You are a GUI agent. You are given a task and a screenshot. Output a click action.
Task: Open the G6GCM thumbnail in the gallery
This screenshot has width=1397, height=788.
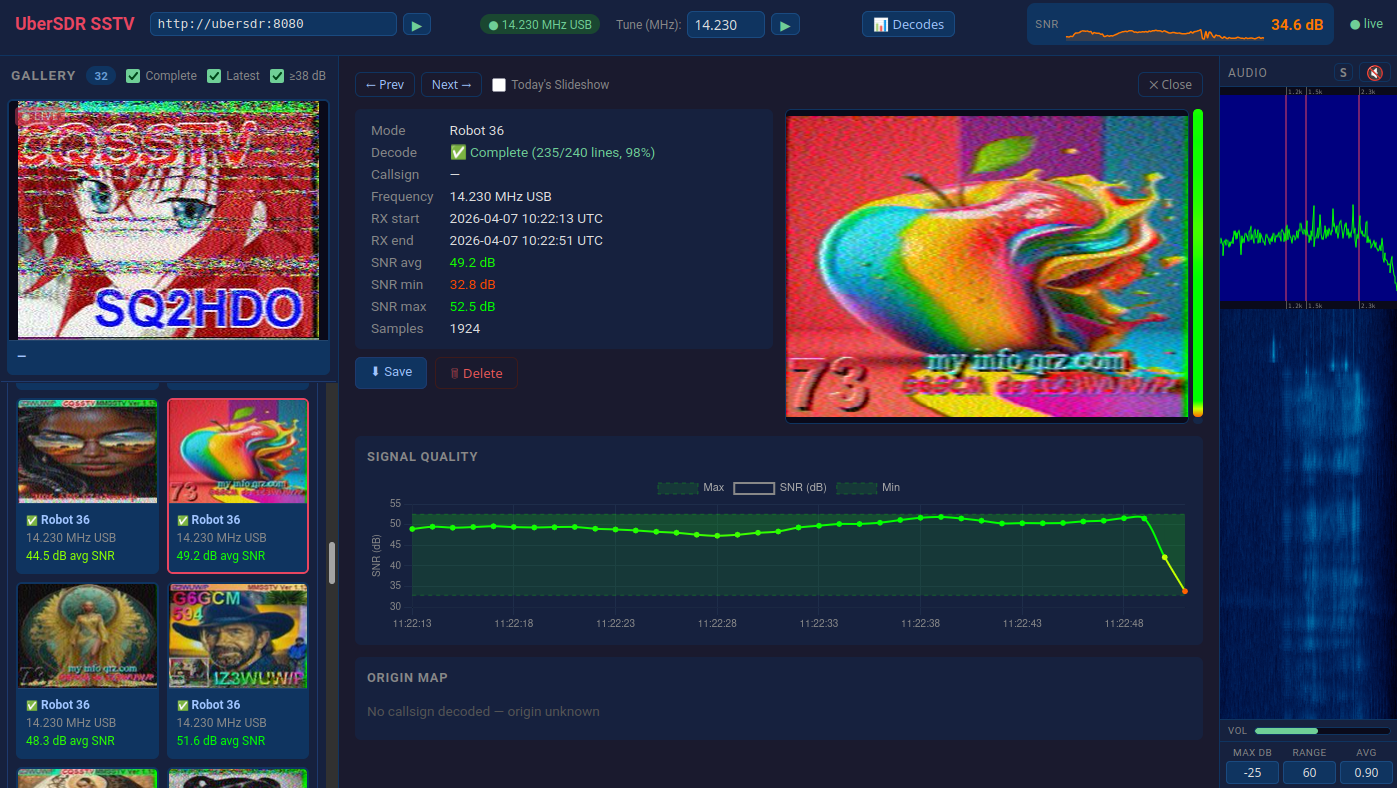(238, 636)
